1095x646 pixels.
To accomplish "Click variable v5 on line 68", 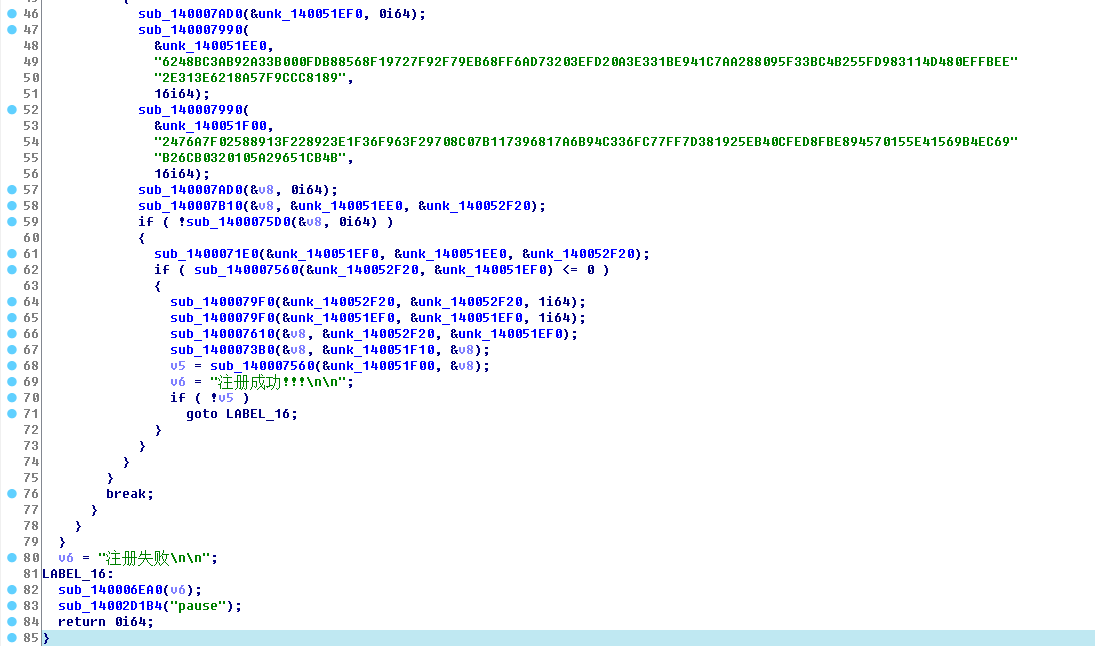I will [178, 365].
